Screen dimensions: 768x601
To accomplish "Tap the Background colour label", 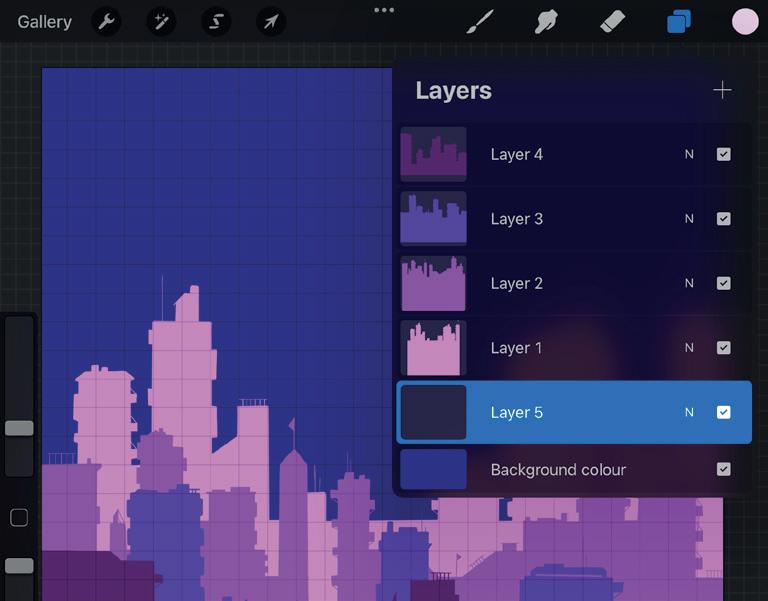I will tap(558, 470).
